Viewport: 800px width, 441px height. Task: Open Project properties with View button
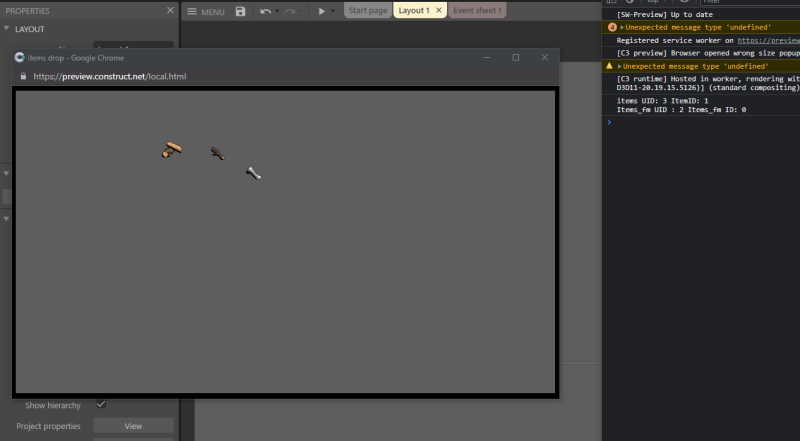pos(133,426)
